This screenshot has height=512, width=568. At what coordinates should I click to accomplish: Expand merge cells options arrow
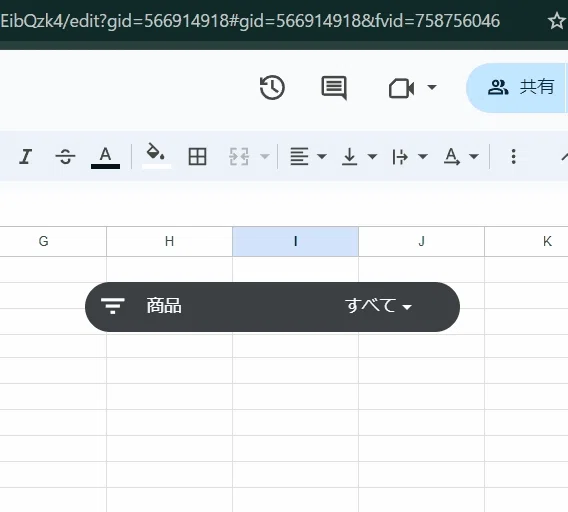click(265, 157)
